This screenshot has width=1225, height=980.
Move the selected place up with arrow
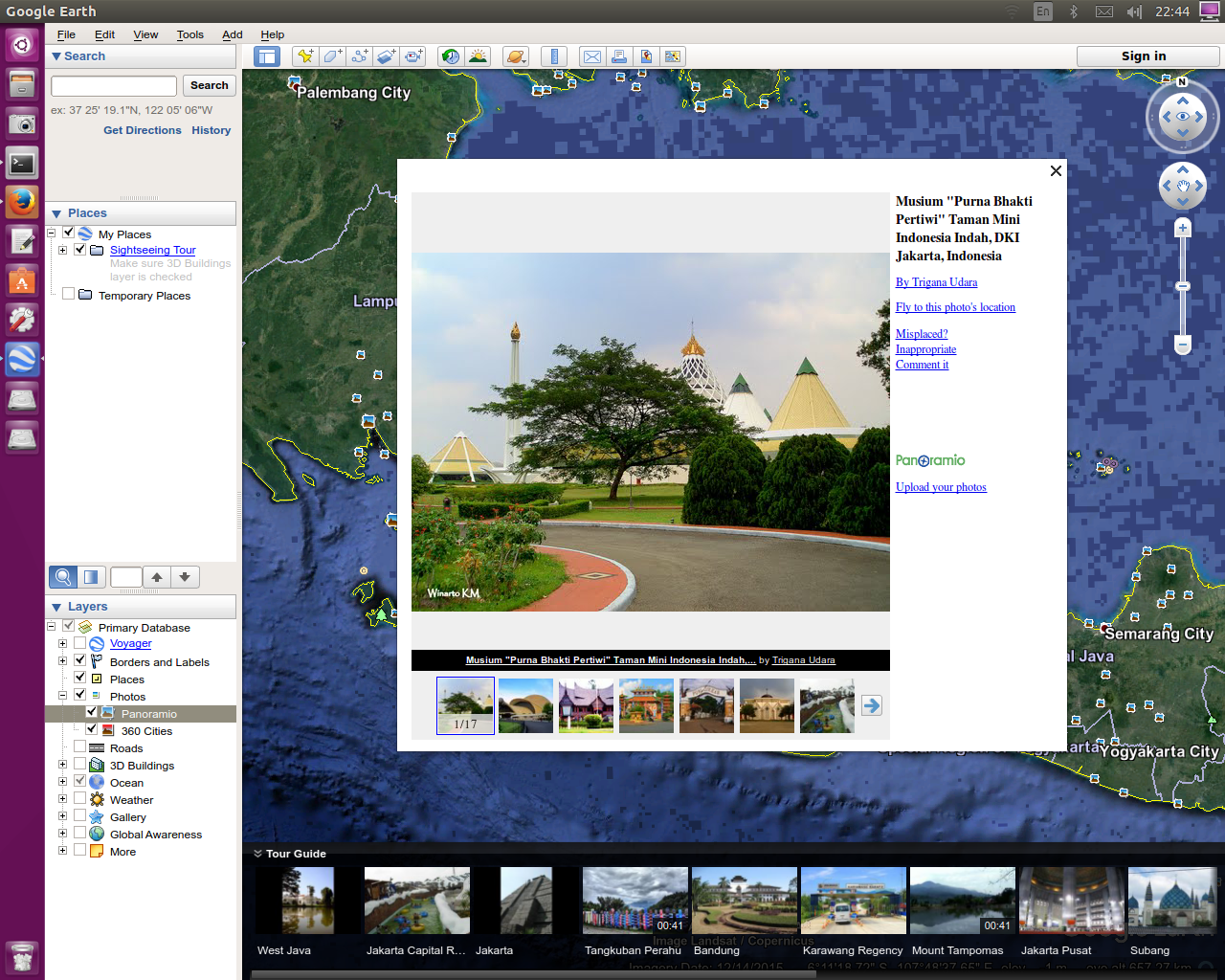click(157, 576)
